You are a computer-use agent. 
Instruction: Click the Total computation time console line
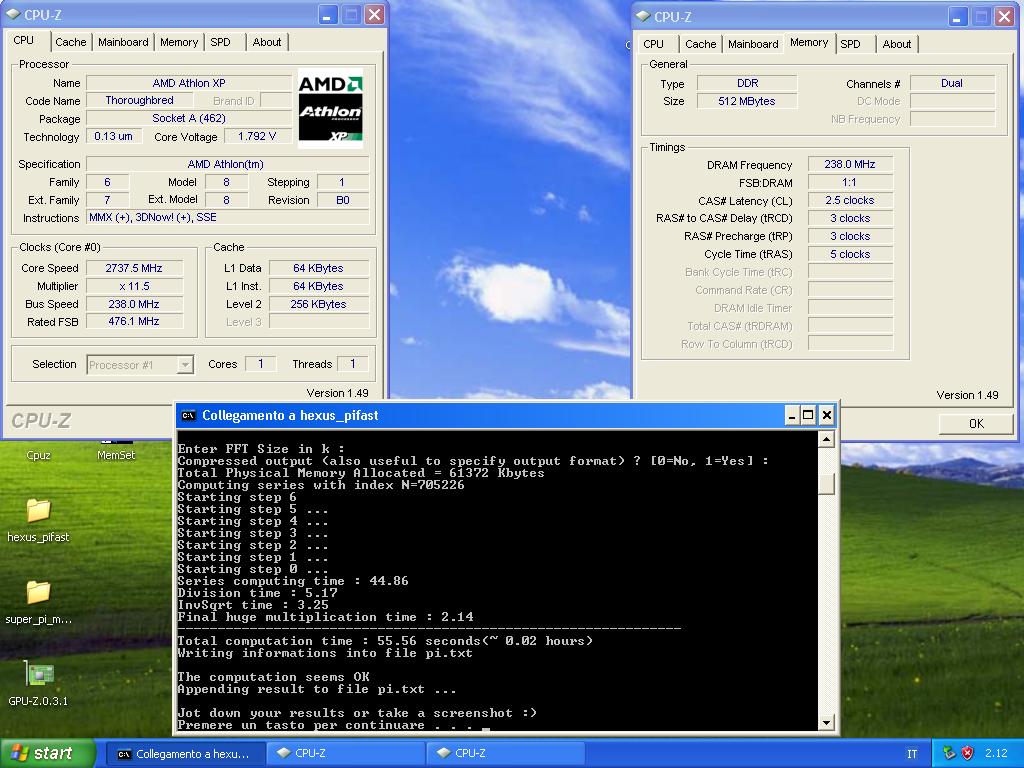tap(385, 641)
